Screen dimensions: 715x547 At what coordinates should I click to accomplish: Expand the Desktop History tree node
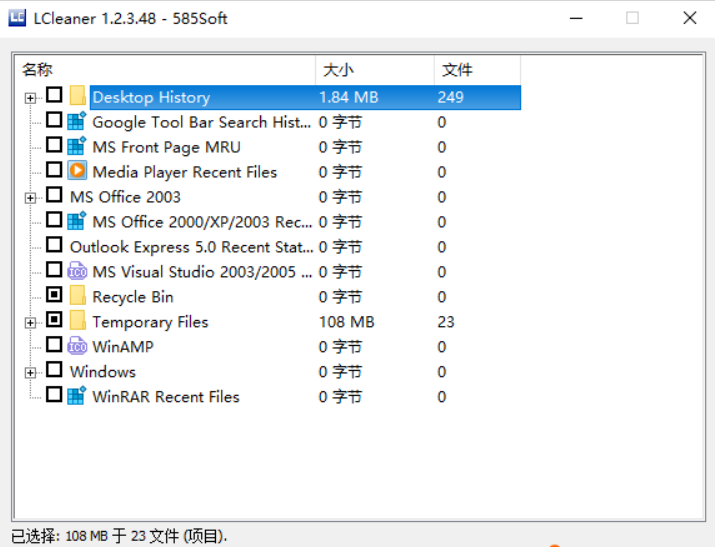(31, 98)
